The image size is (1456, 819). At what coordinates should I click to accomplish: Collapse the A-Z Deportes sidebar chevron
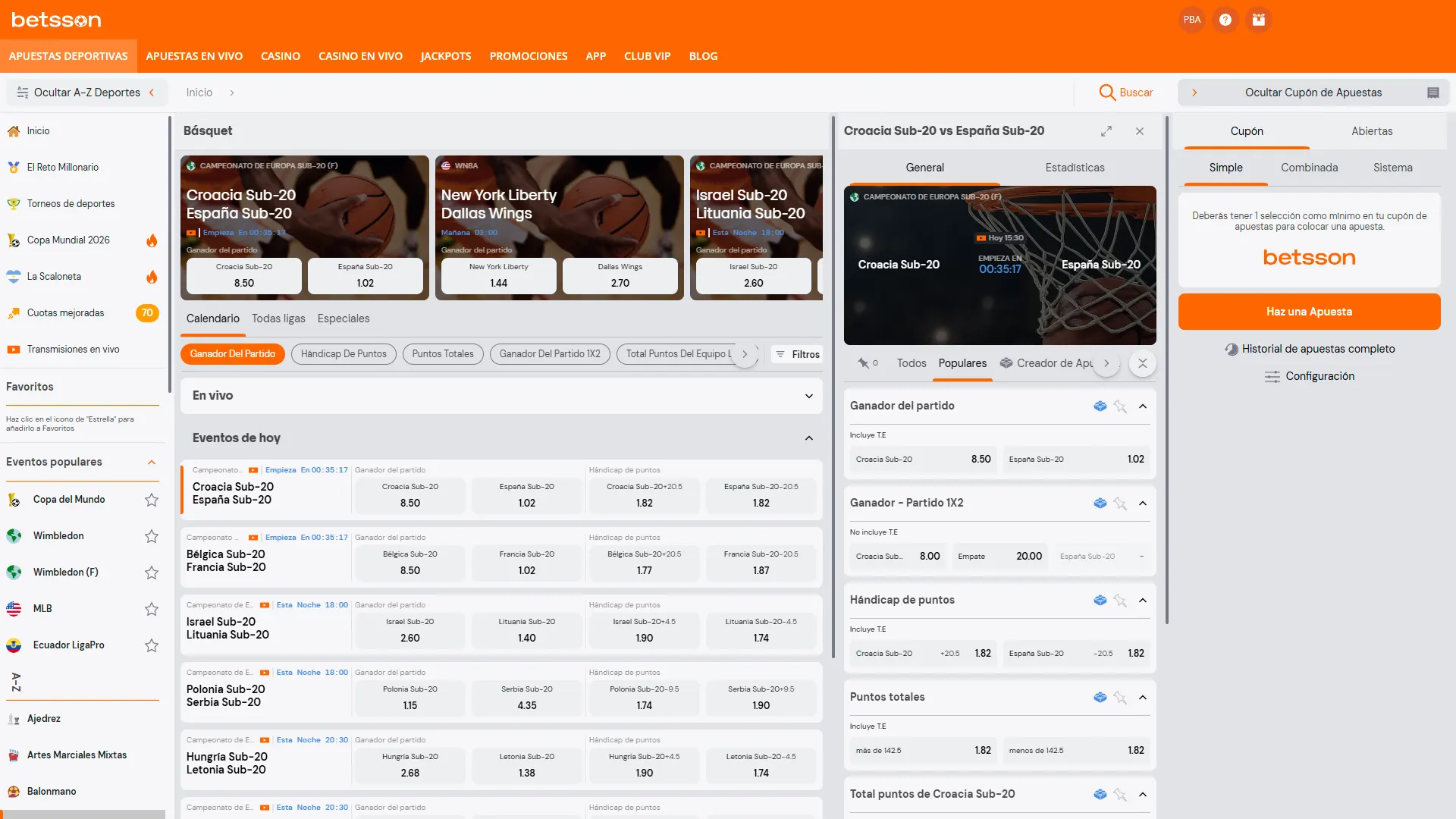click(x=152, y=93)
